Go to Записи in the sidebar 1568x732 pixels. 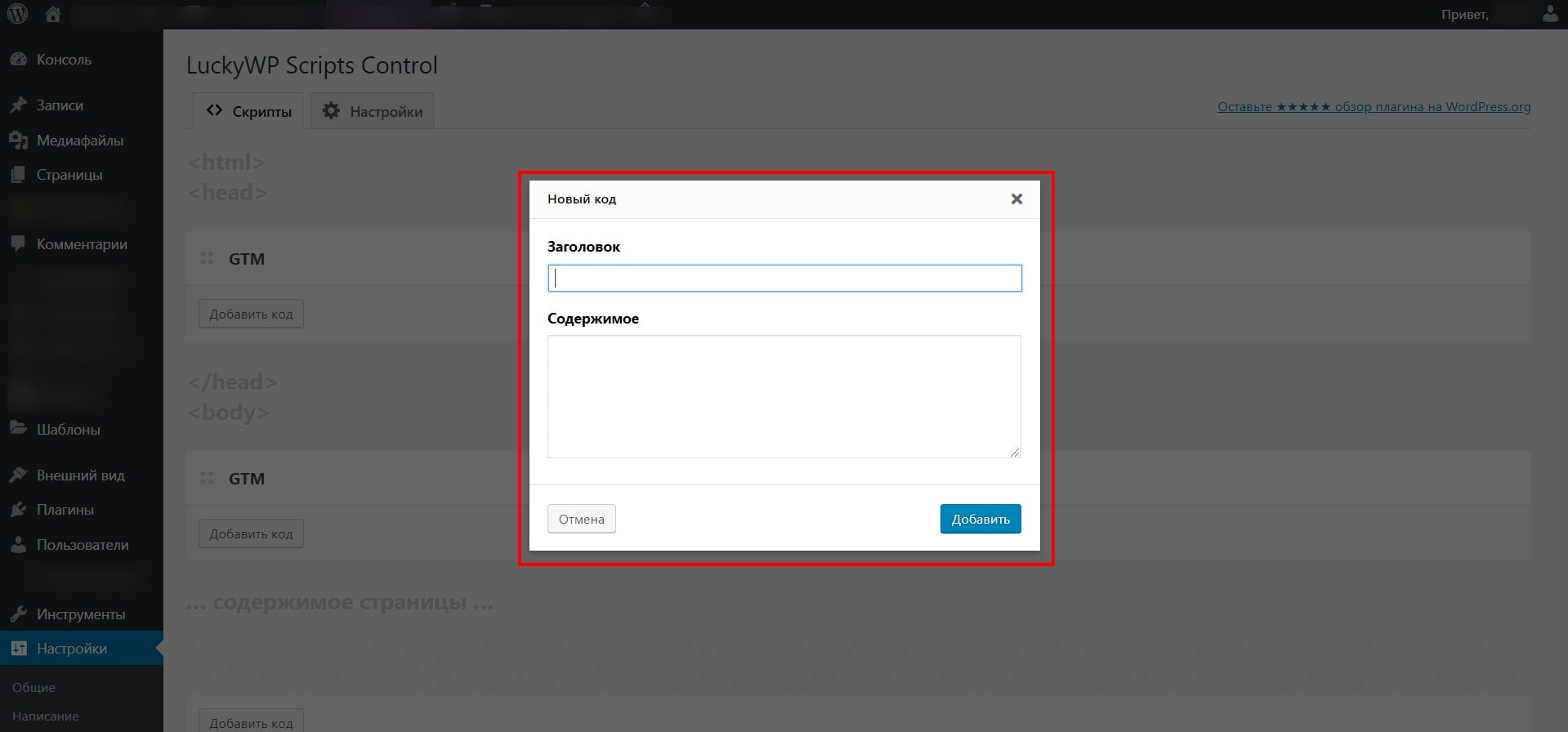click(x=60, y=105)
